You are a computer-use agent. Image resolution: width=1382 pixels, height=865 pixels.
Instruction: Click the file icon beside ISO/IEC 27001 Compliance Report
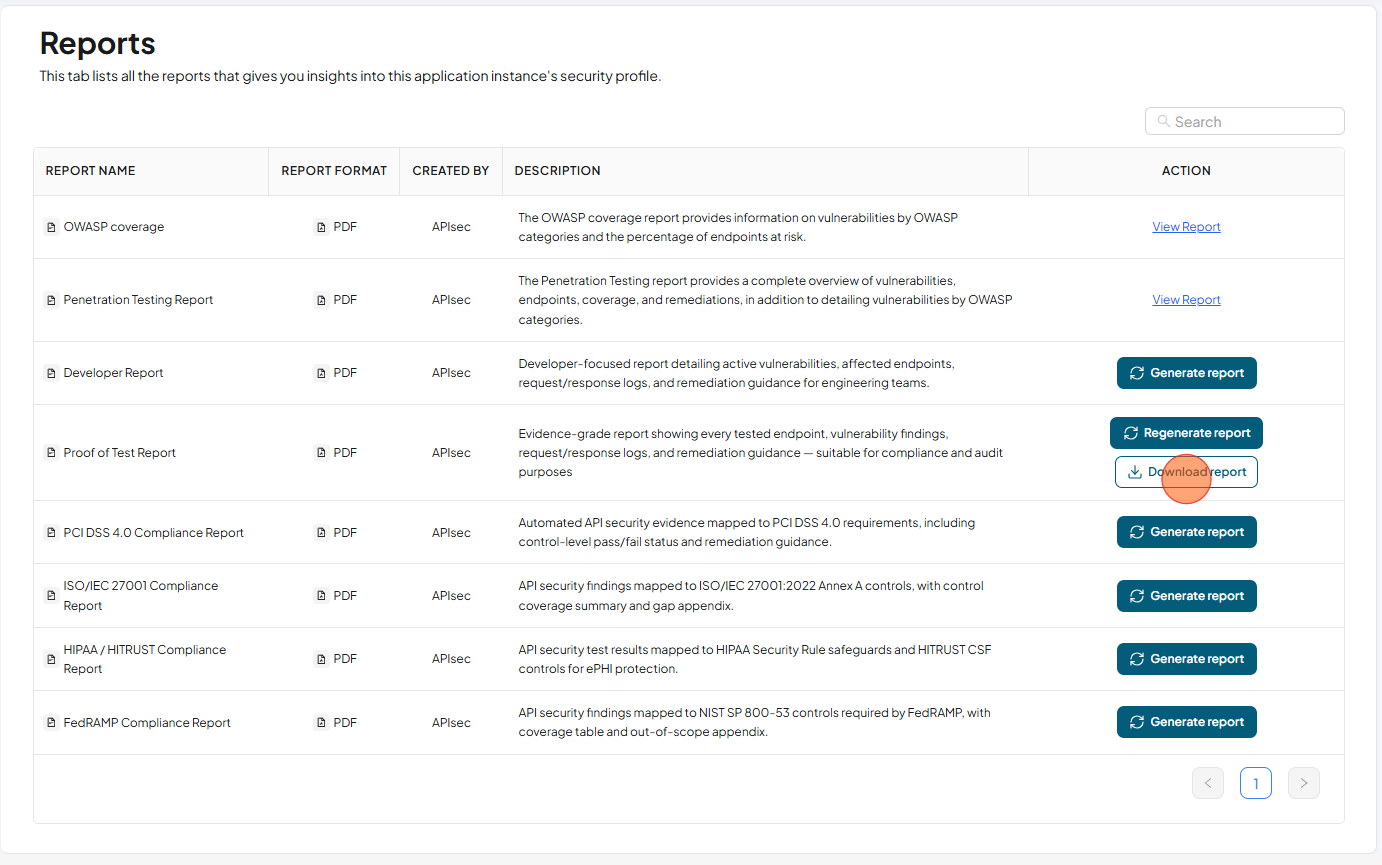[x=52, y=596]
